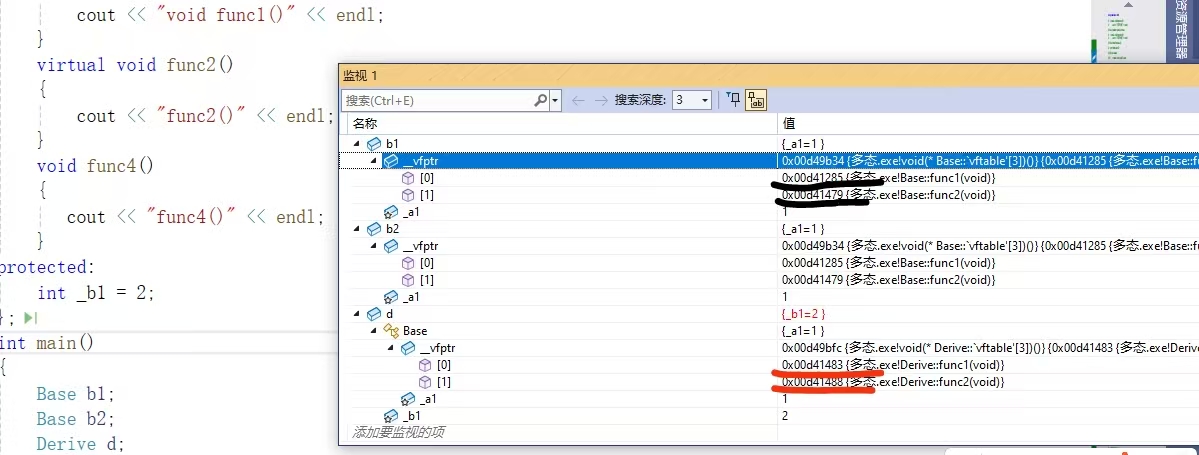The height and width of the screenshot is (455, 1199).
Task: Click code line 'void func4()'
Action: 95,166
